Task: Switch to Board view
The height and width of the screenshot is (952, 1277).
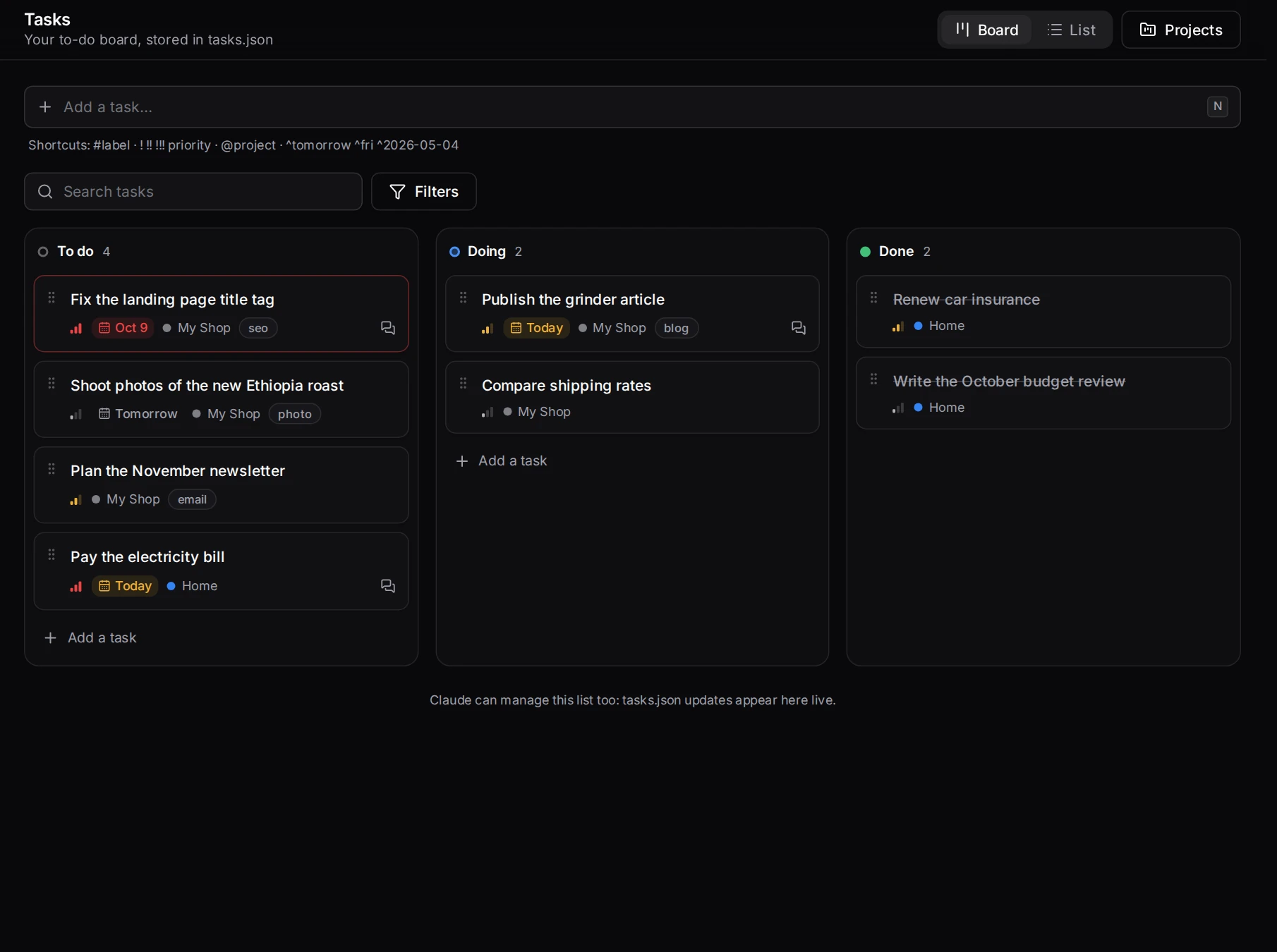Action: click(x=987, y=30)
